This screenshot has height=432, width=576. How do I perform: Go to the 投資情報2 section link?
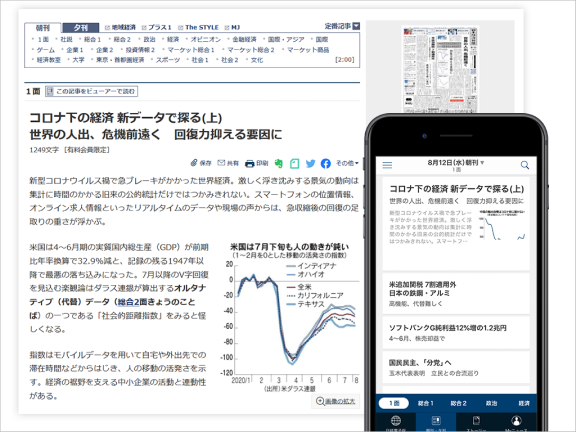[140, 50]
